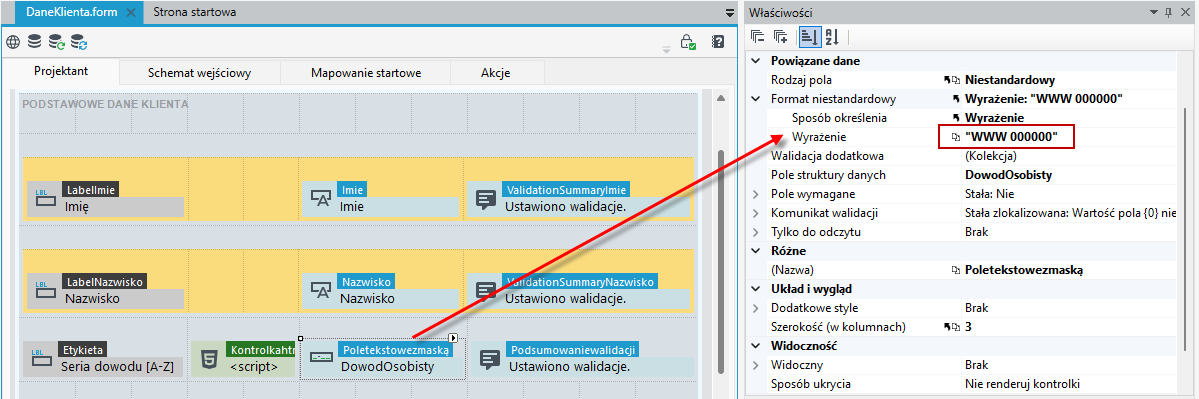Collapse the Różne category
Screen dimensions: 1199x399
coord(756,251)
